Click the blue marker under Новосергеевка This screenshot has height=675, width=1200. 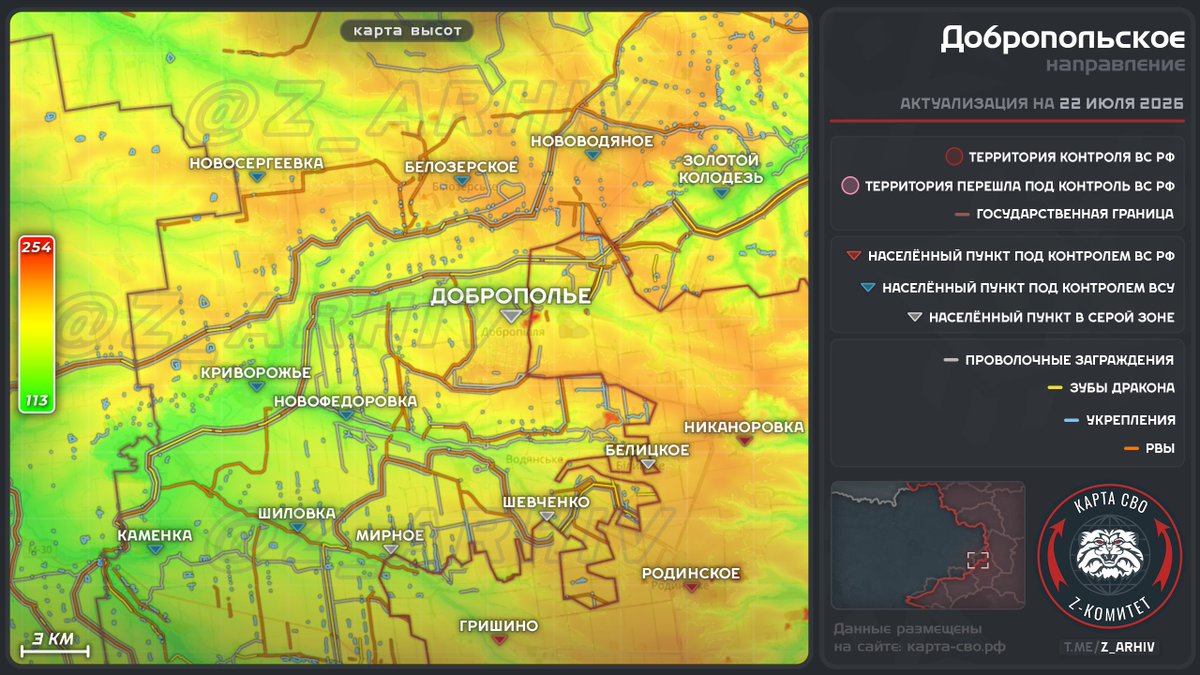coord(258,178)
